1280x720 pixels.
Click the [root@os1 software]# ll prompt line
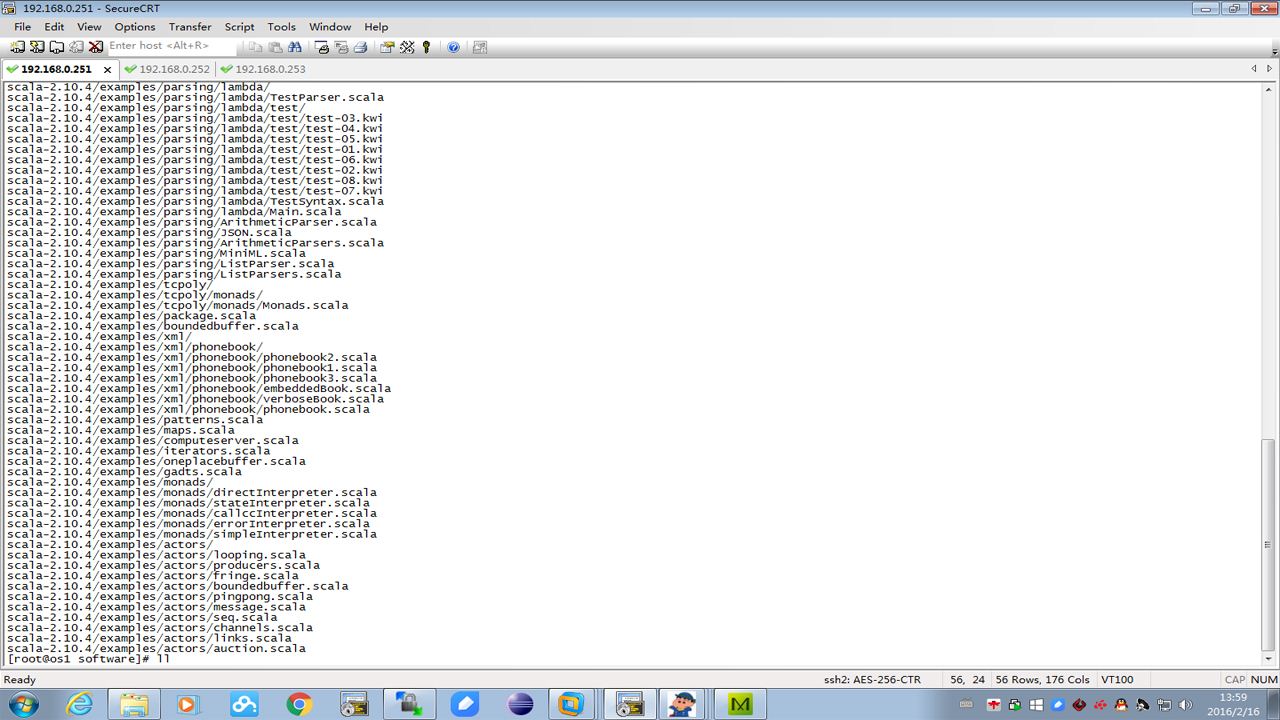(x=88, y=659)
